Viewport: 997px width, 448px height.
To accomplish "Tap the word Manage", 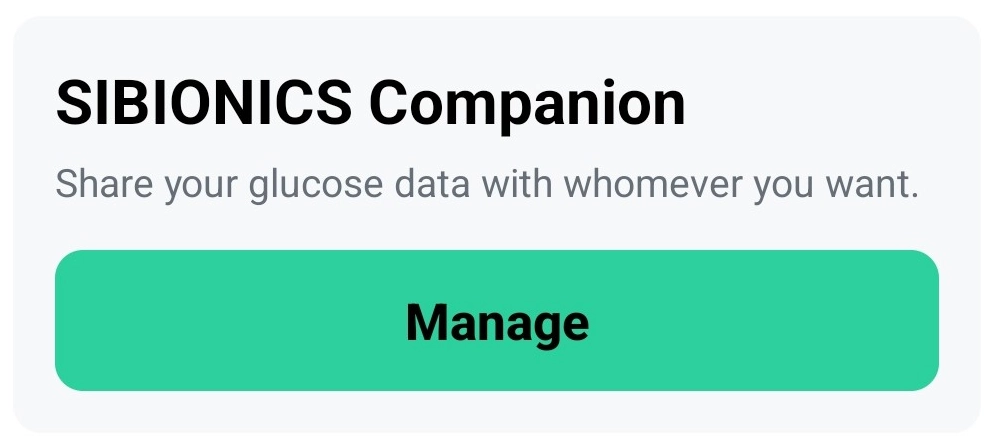I will (x=497, y=322).
